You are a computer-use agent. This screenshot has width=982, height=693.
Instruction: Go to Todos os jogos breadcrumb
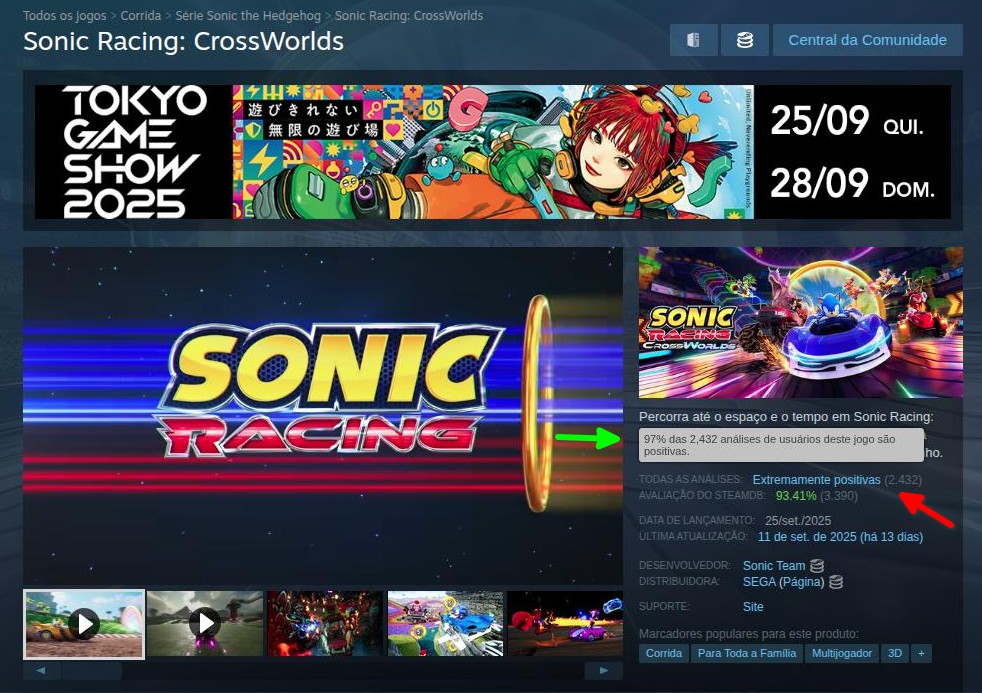point(65,16)
